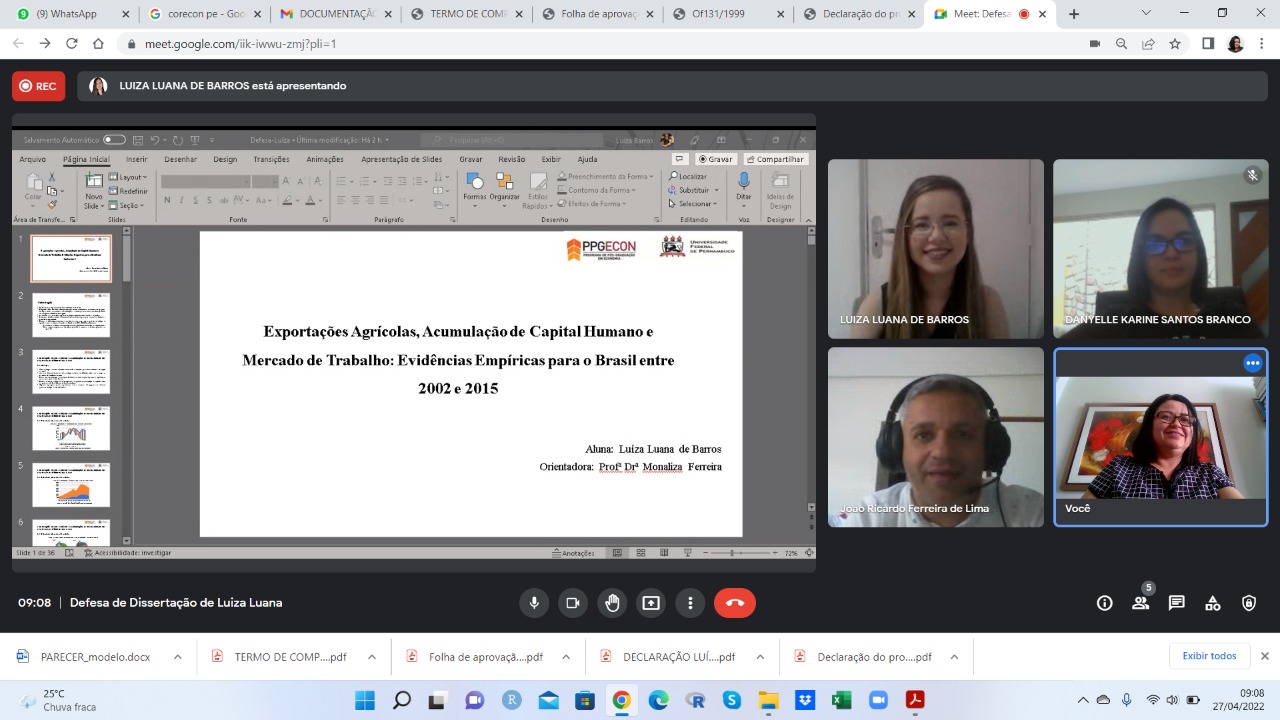The height and width of the screenshot is (720, 1280).
Task: Expand the Selecionar dropdown
Action: pos(693,204)
